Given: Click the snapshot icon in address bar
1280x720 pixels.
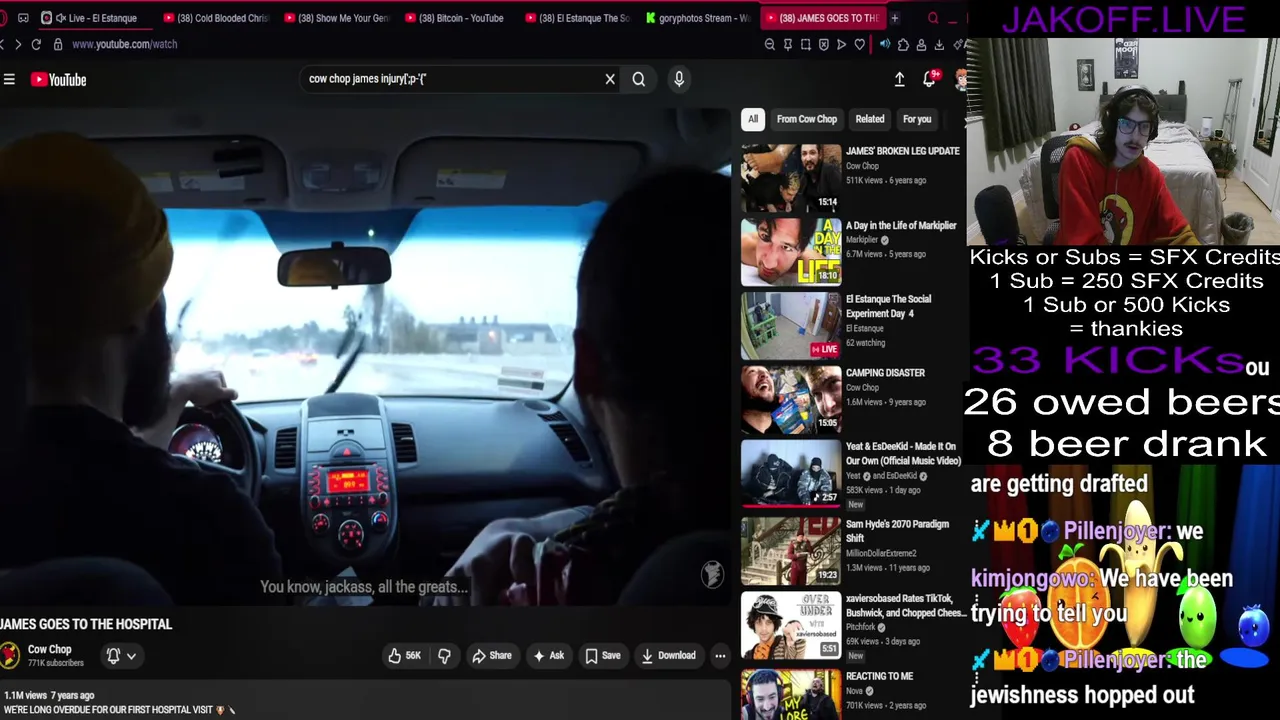Looking at the screenshot, I should (806, 44).
